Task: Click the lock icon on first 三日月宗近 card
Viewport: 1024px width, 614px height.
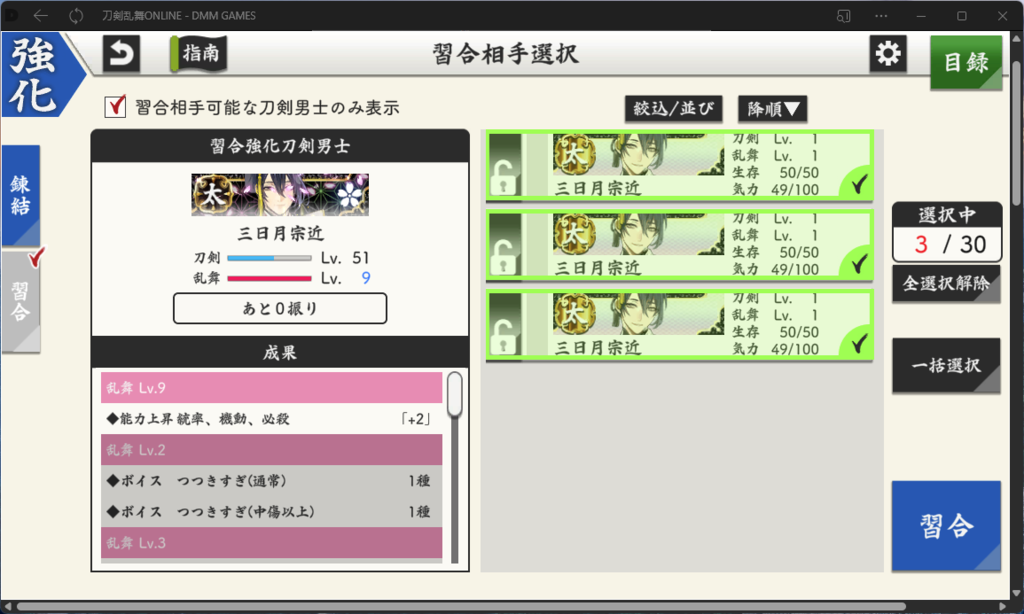Action: (x=504, y=178)
